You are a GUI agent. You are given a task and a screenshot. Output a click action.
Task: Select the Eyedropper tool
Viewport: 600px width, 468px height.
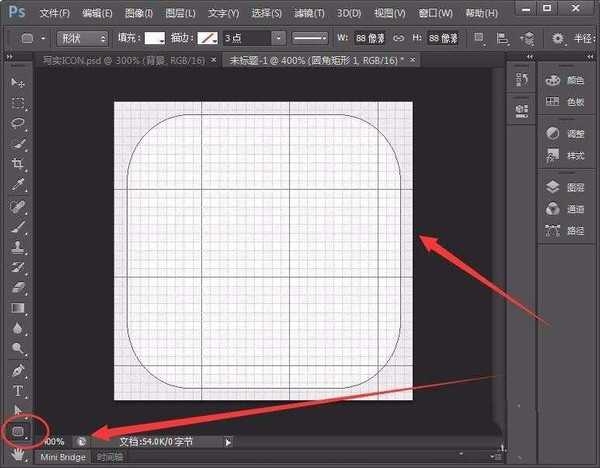[x=17, y=184]
